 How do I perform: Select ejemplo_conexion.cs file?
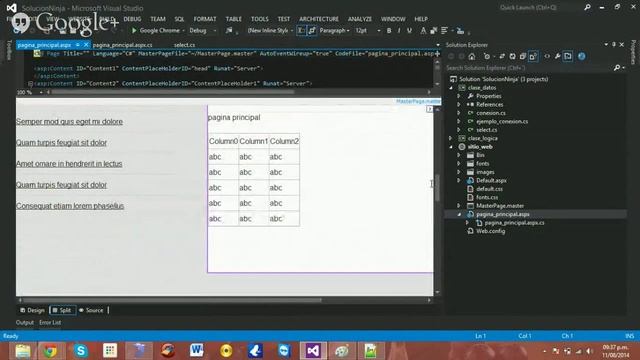tap(502, 122)
